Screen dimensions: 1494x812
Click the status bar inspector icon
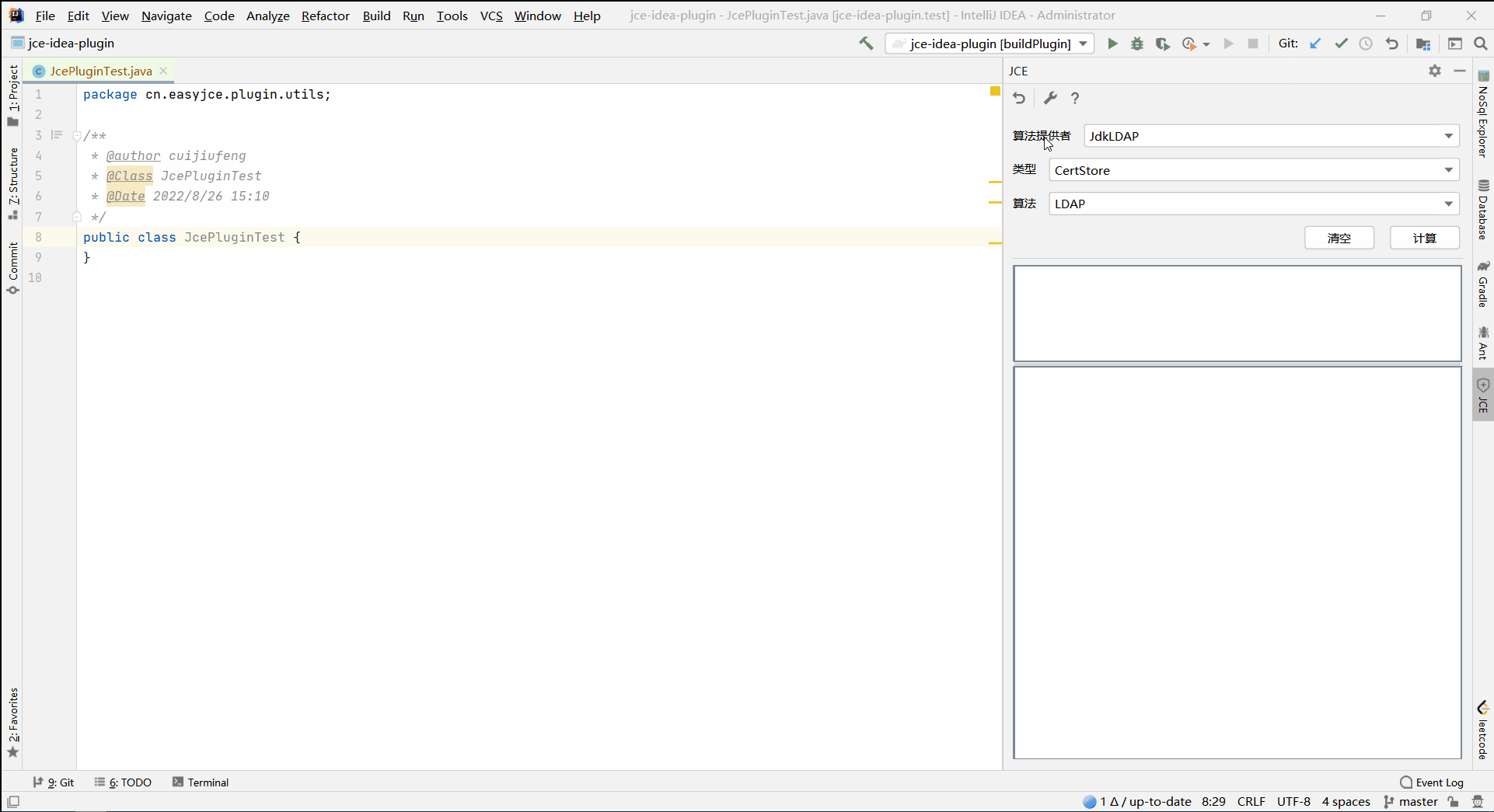click(x=1478, y=802)
